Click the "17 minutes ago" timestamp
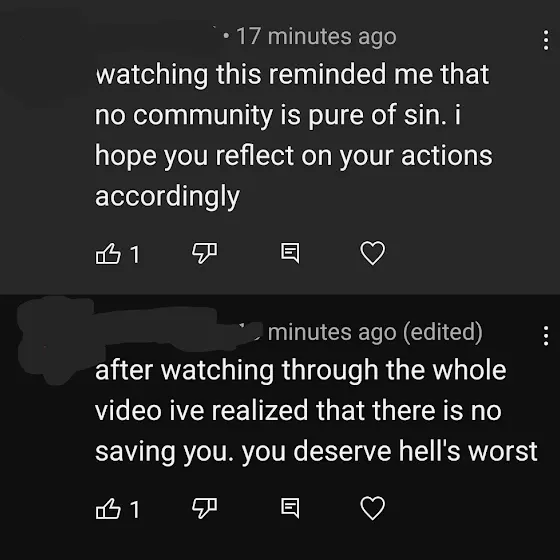Screen dimensions: 560x560 (316, 37)
